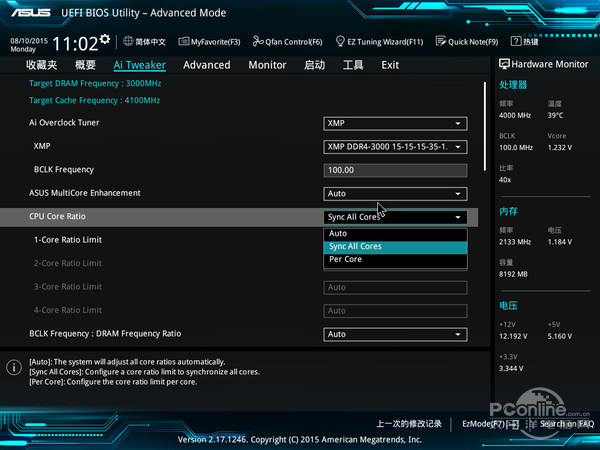Viewport: 600px width, 450px height.
Task: Open Qfan Control(F6)
Action: pyautogui.click(x=288, y=41)
